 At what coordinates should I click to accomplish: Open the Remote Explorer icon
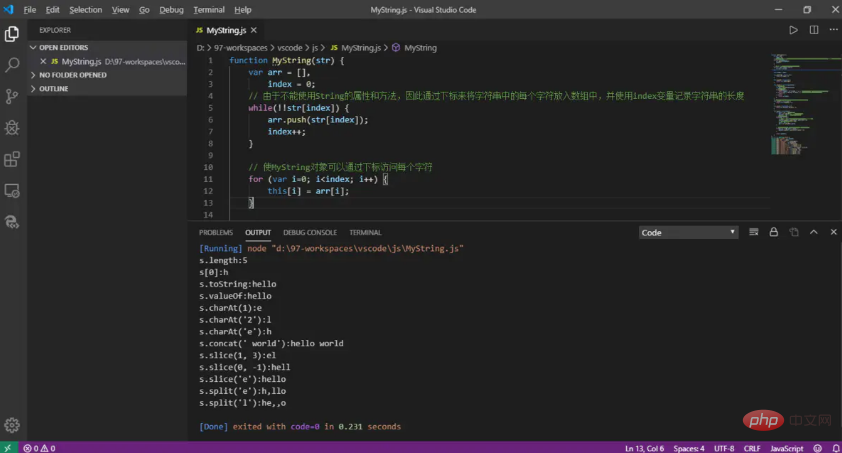[x=12, y=190]
